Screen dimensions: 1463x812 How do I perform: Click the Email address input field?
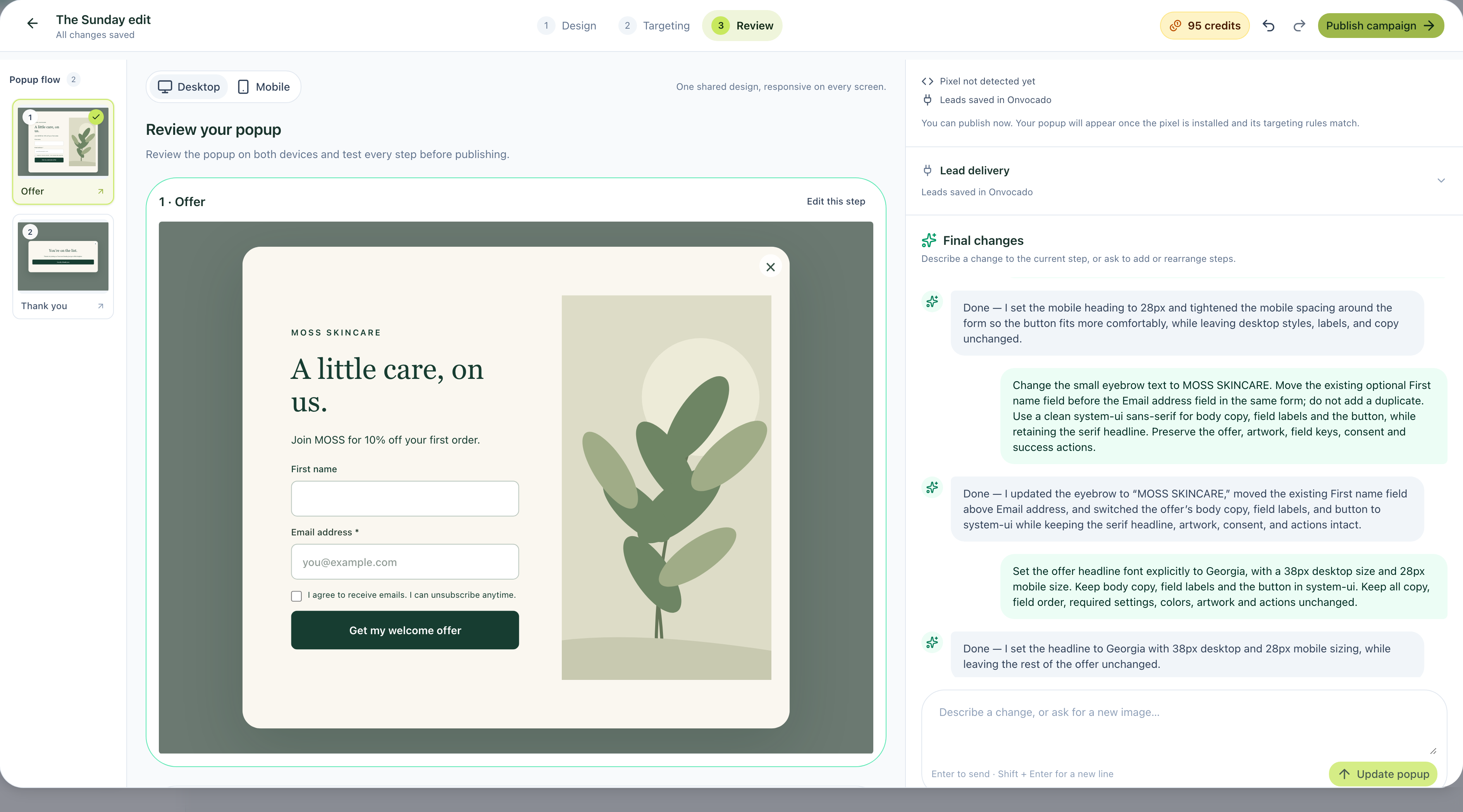[405, 562]
